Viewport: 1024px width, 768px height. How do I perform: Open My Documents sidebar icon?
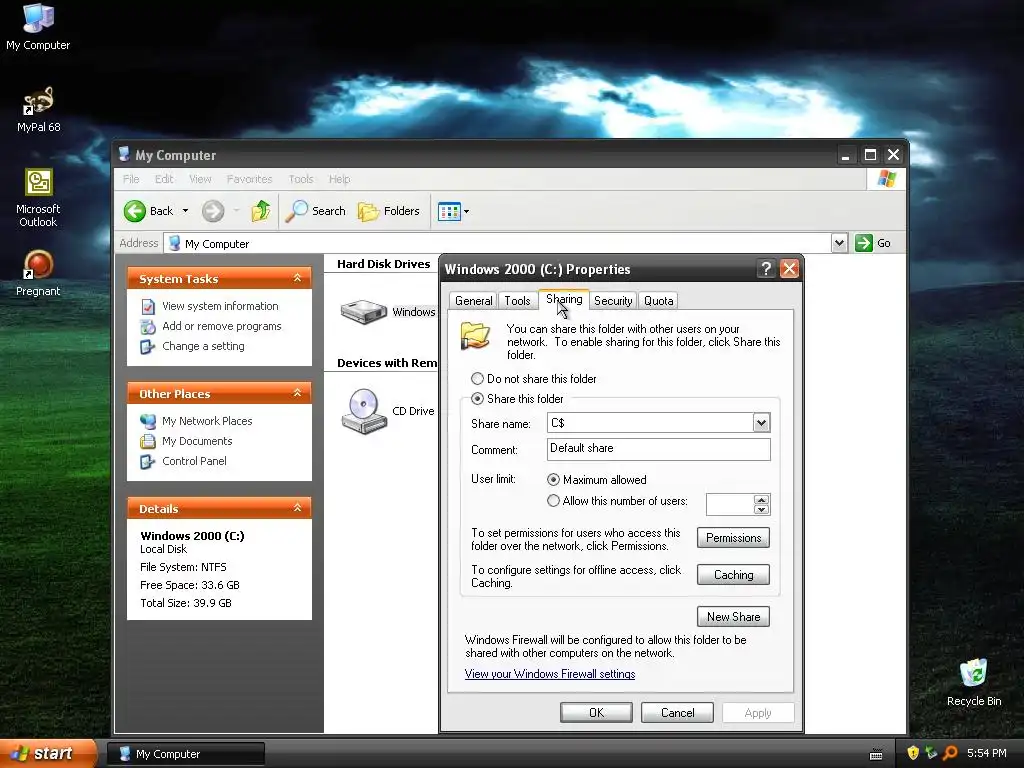148,441
